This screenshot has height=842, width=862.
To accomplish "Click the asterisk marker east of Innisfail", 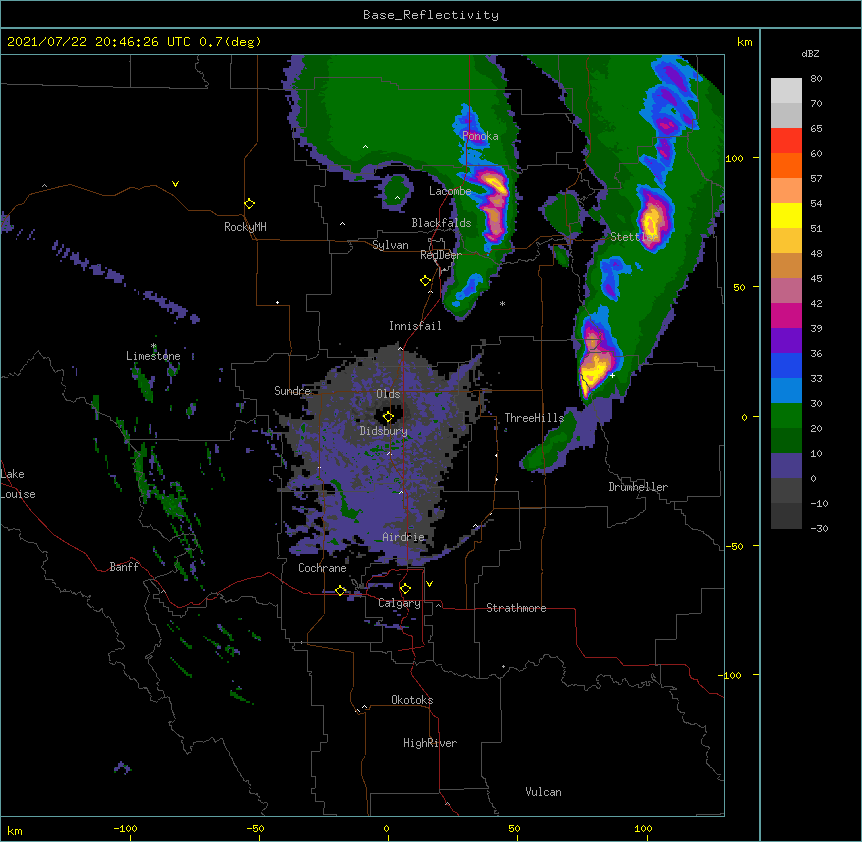I will click(502, 304).
